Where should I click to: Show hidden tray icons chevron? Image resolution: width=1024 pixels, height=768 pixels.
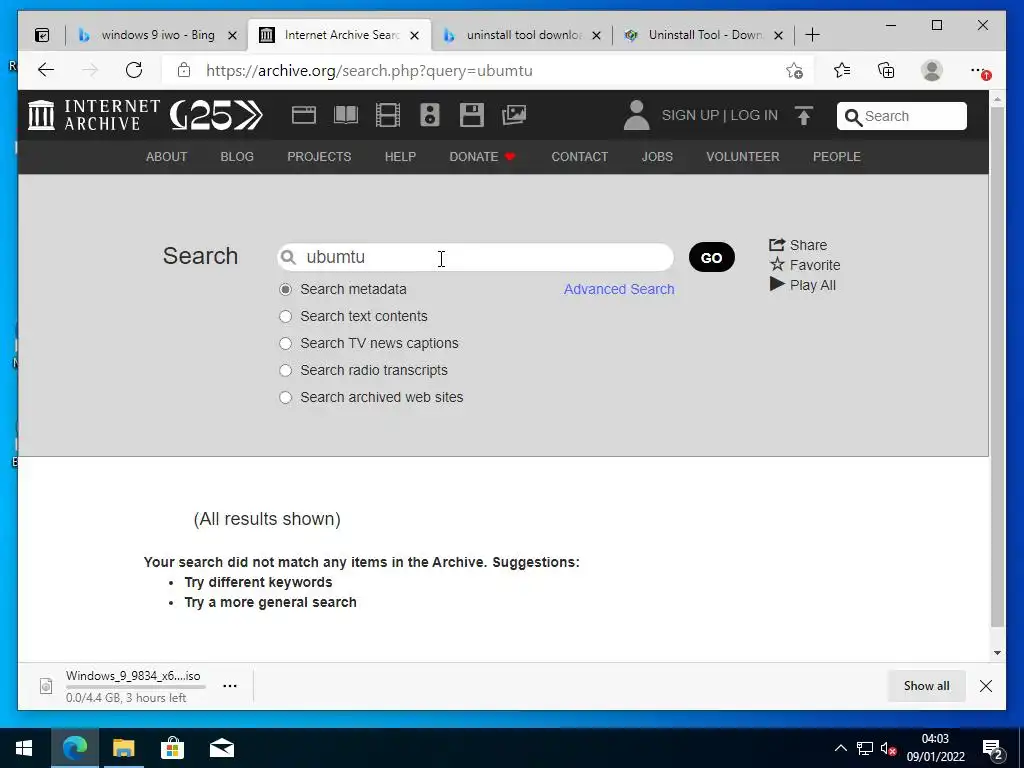click(840, 748)
